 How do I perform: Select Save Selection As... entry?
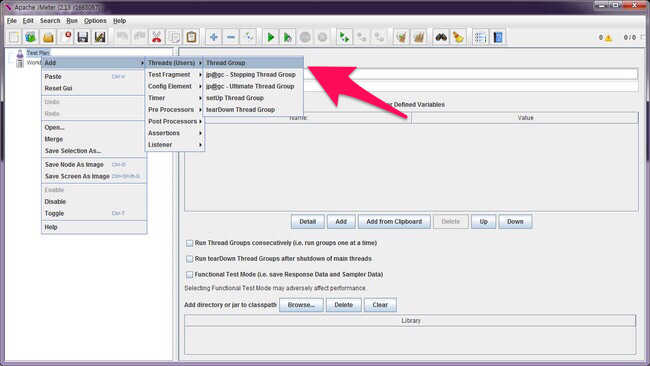[x=94, y=151]
